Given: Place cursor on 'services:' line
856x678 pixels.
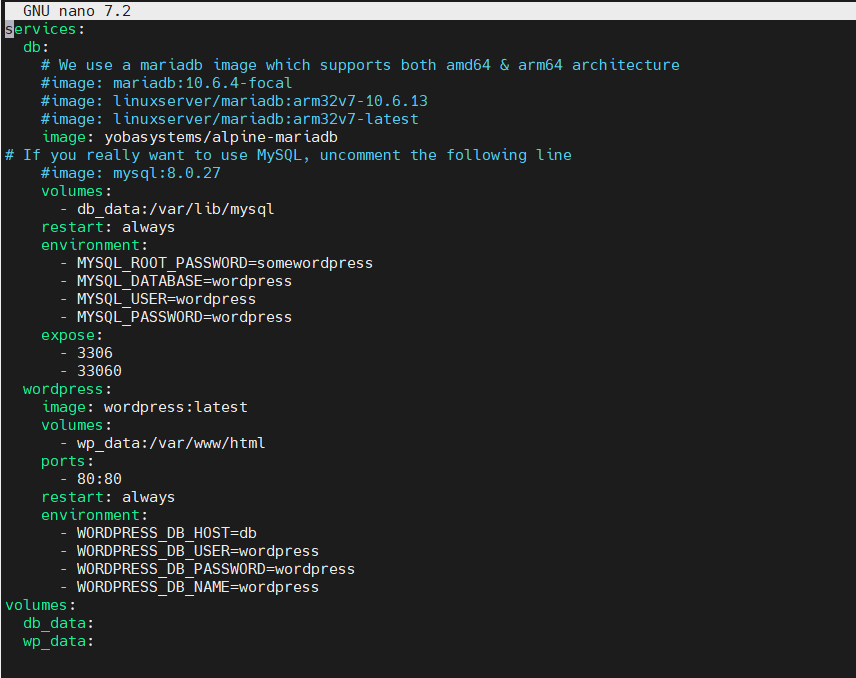Looking at the screenshot, I should click(45, 29).
